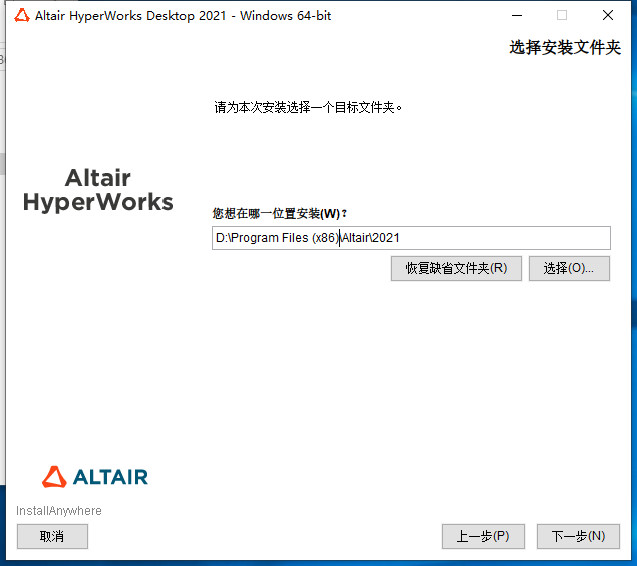The width and height of the screenshot is (637, 566).
Task: Click inside the install path input field
Action: click(411, 238)
